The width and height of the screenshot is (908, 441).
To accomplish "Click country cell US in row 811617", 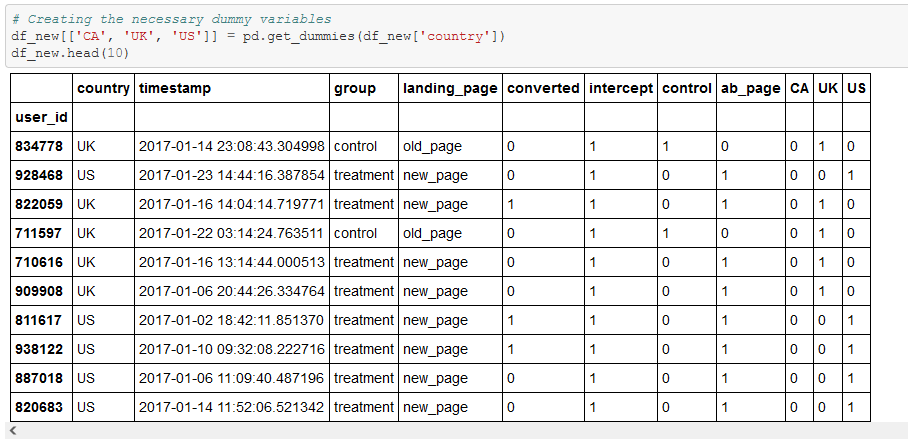I will [x=86, y=320].
